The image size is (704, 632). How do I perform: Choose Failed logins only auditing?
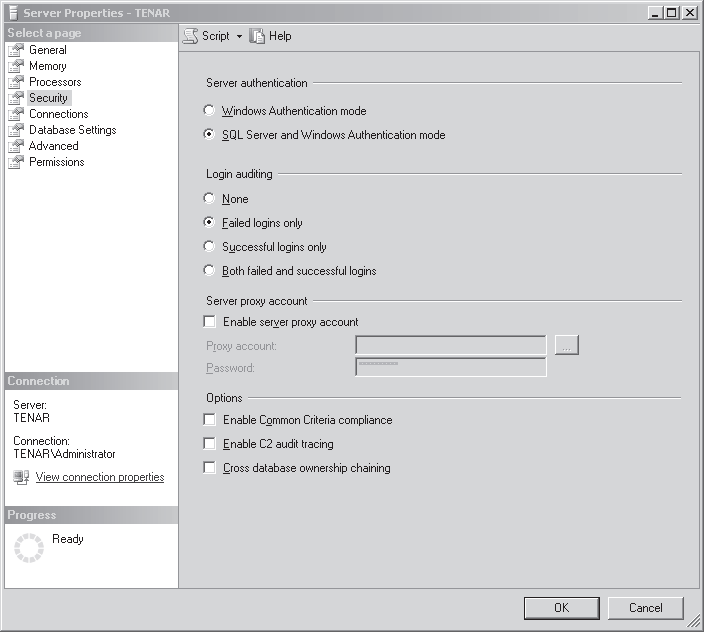click(x=209, y=222)
